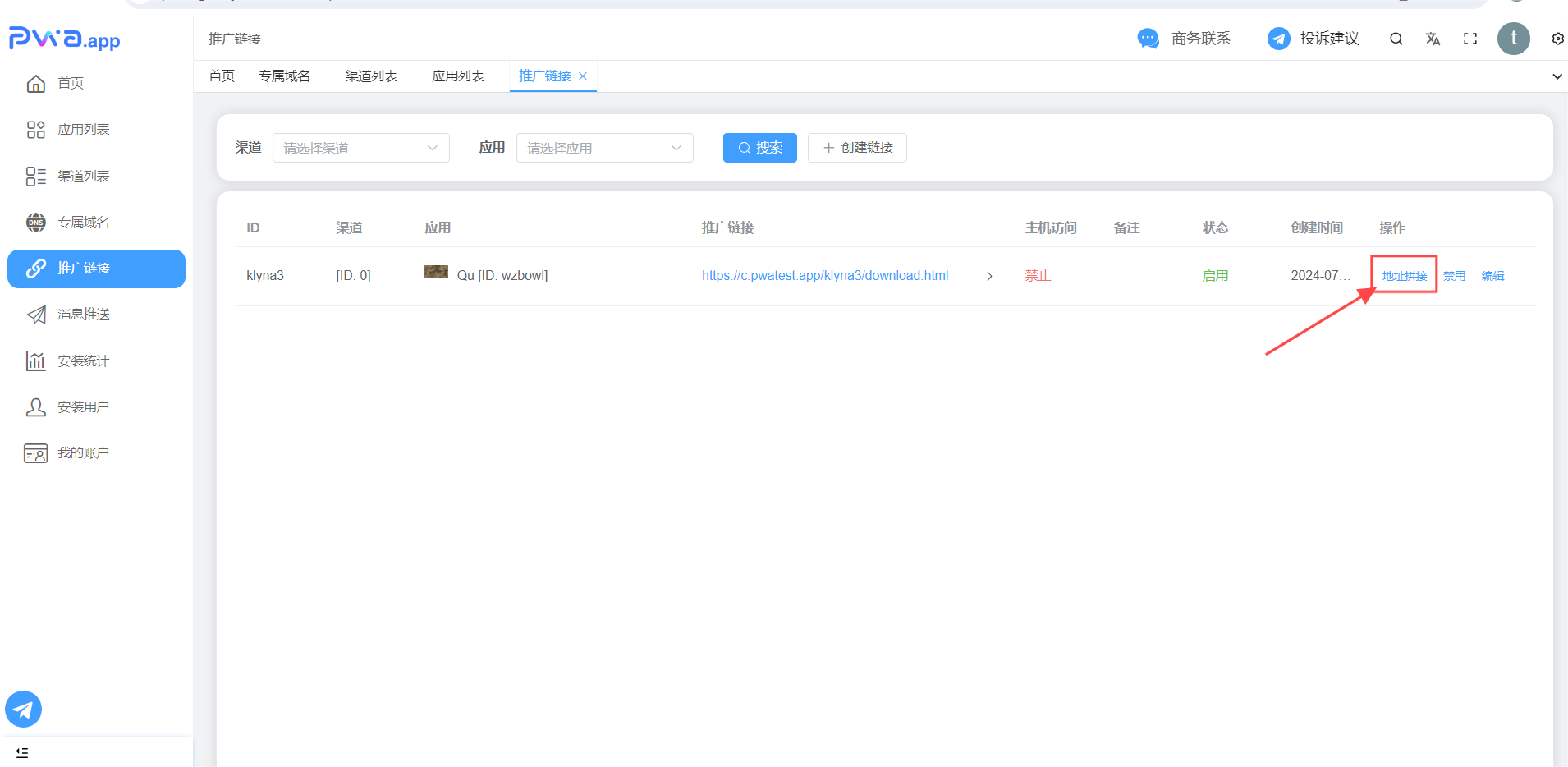Expand the promo link row arrow
This screenshot has height=767, width=1568.
(x=989, y=276)
